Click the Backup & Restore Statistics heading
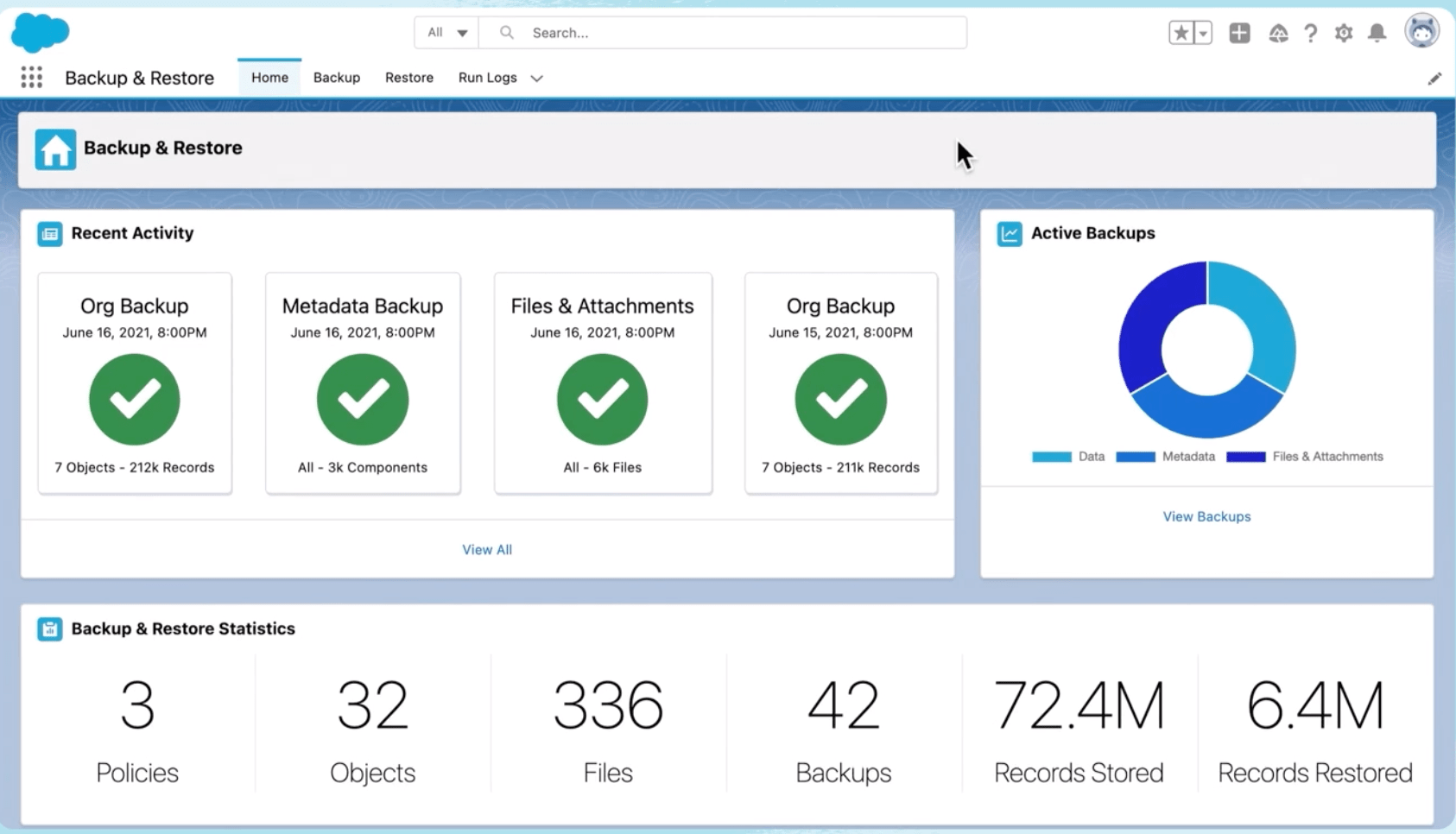This screenshot has width=1456, height=834. click(183, 629)
